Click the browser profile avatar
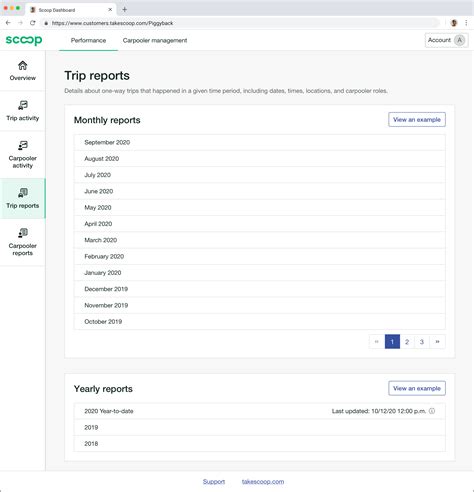 click(454, 23)
